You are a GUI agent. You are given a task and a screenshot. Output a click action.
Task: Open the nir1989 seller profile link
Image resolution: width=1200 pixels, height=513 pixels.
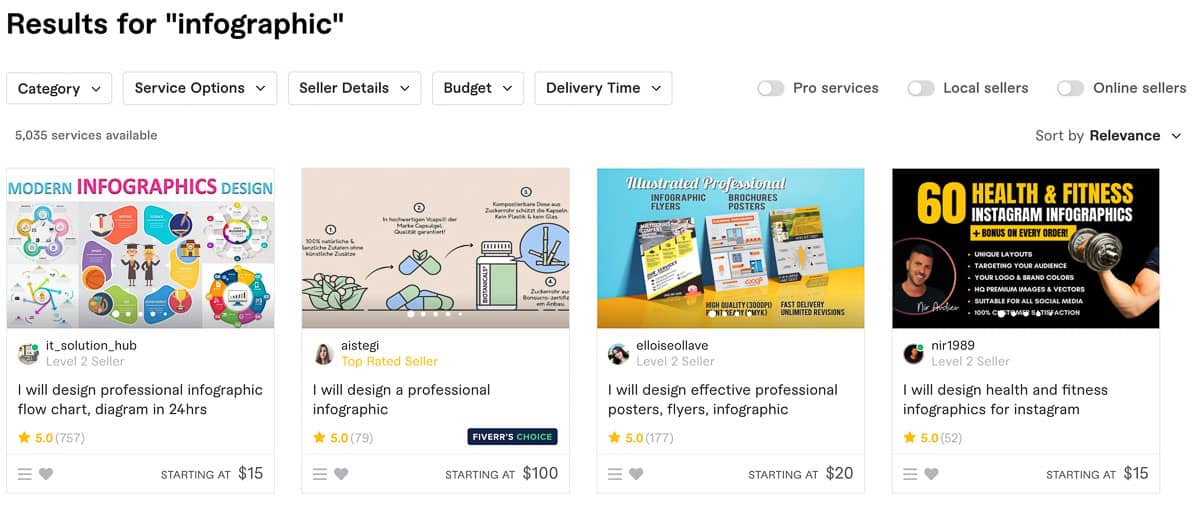coord(953,345)
